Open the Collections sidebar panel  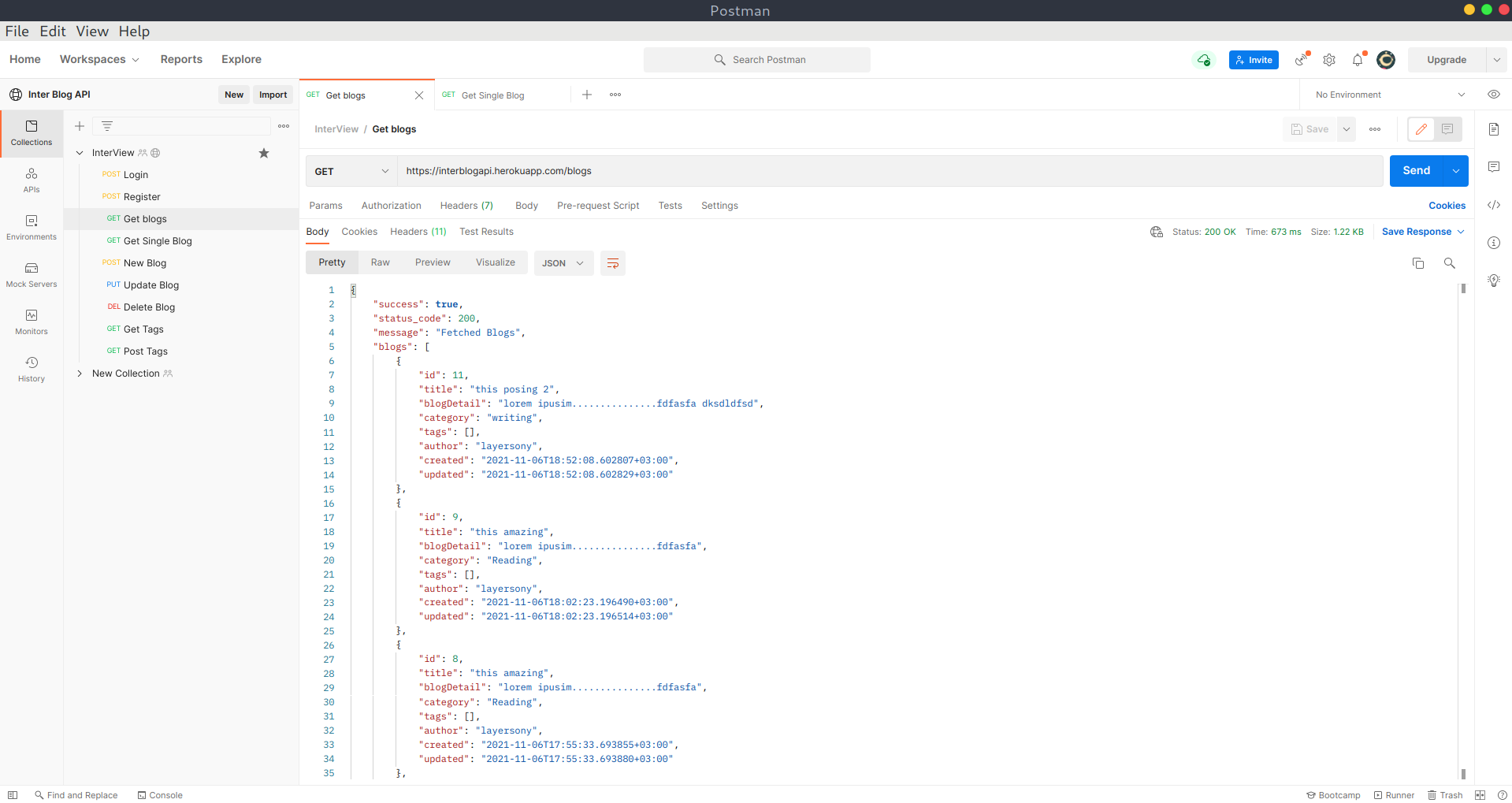point(32,133)
